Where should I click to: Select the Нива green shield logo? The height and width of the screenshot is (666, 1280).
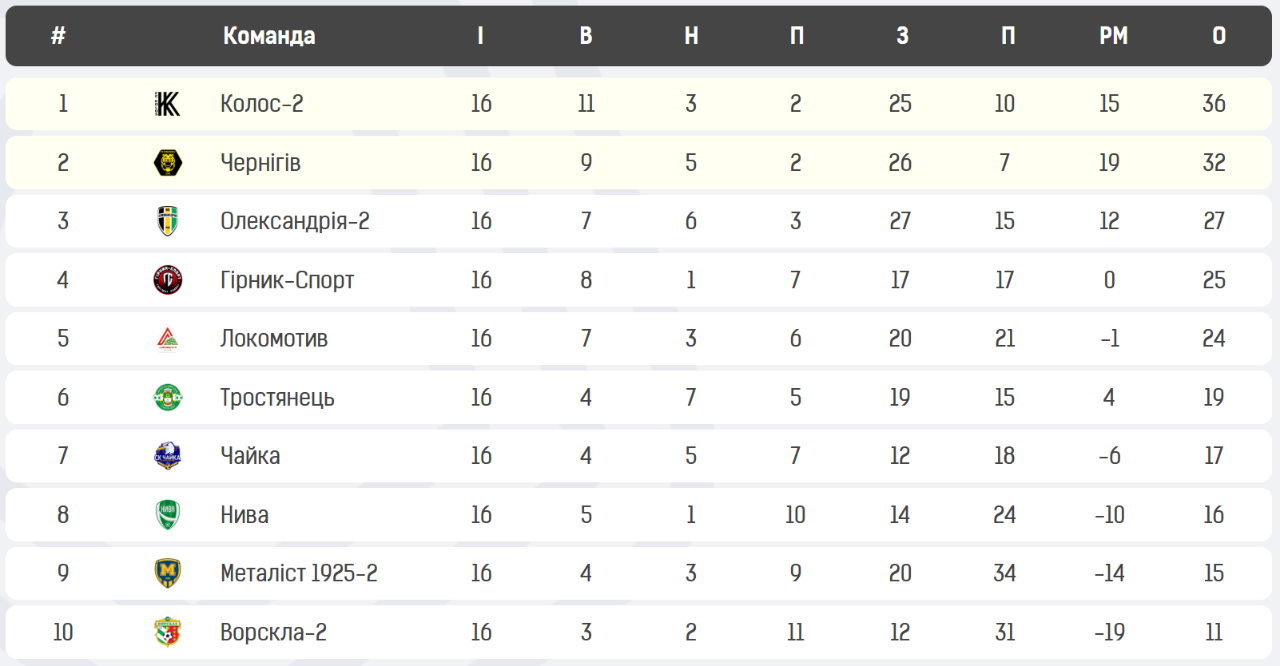(x=168, y=515)
